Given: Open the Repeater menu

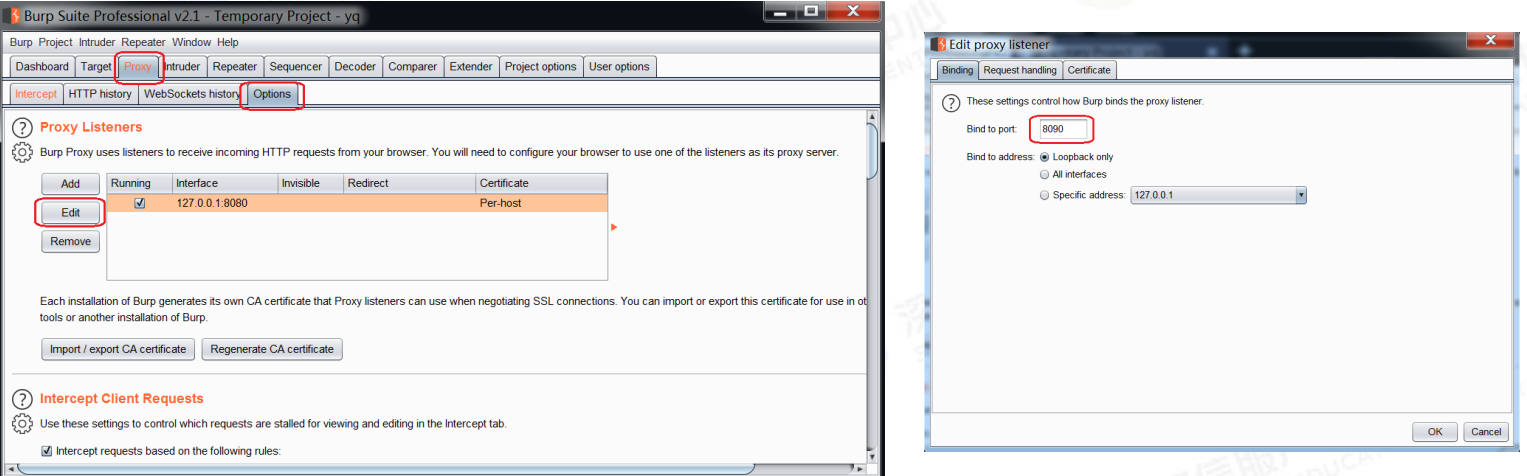Looking at the screenshot, I should click(x=143, y=42).
